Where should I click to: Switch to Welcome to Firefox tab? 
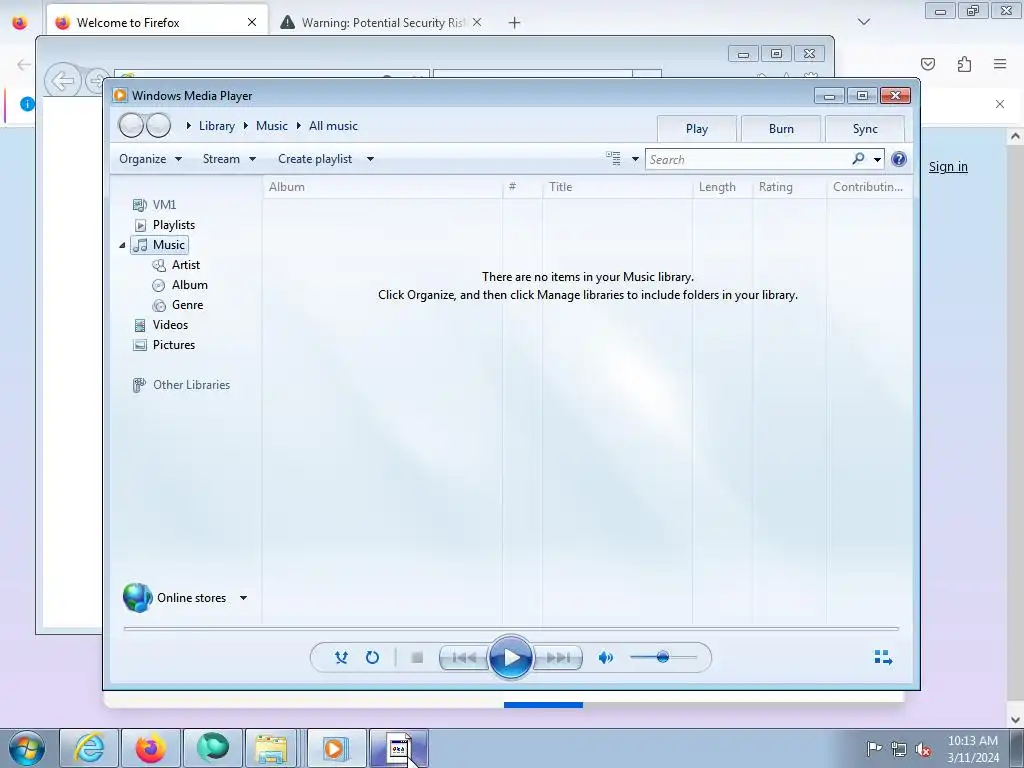pos(158,22)
